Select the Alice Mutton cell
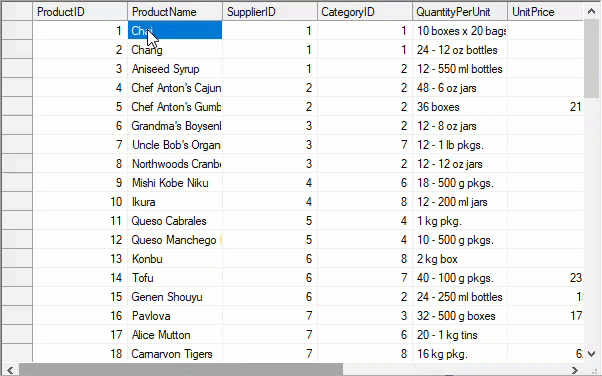602x376 pixels. pyautogui.click(x=175, y=335)
